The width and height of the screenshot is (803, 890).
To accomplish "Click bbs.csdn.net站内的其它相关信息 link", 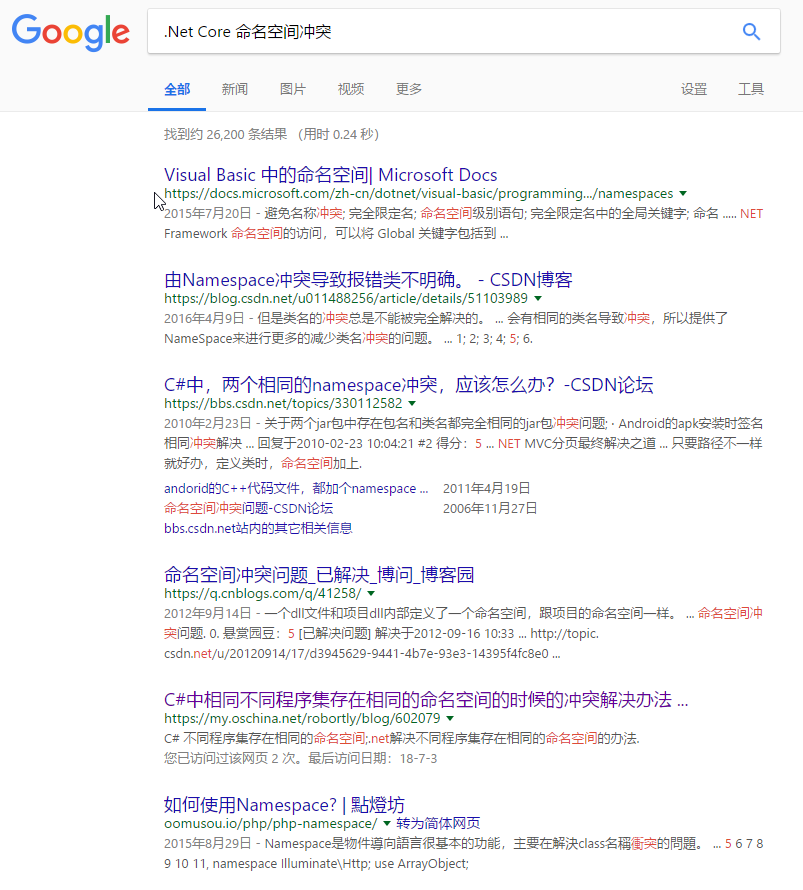I will 258,528.
